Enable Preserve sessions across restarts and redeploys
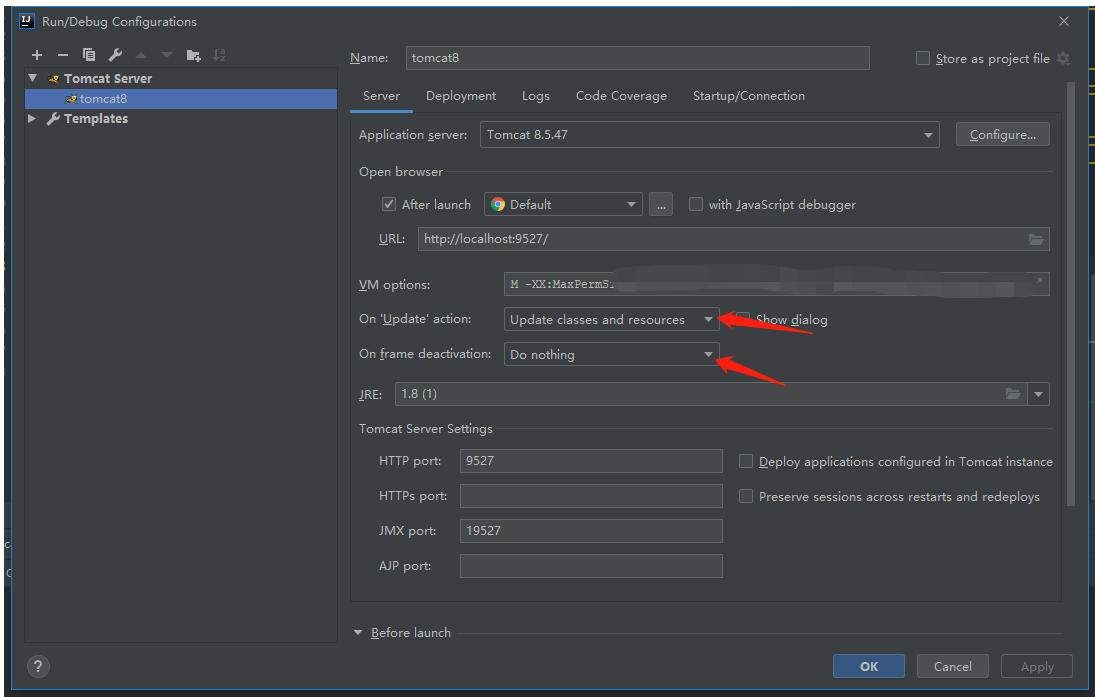This screenshot has width=1095, height=697. pyautogui.click(x=746, y=497)
